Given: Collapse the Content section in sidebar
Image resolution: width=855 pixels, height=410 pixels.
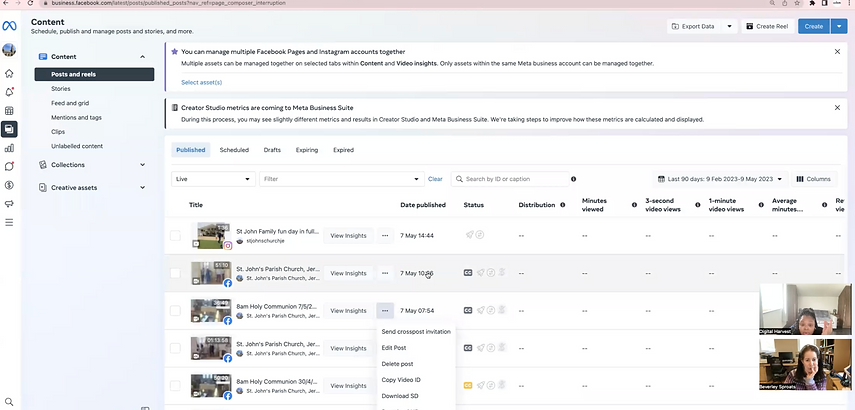Looking at the screenshot, I should point(143,57).
